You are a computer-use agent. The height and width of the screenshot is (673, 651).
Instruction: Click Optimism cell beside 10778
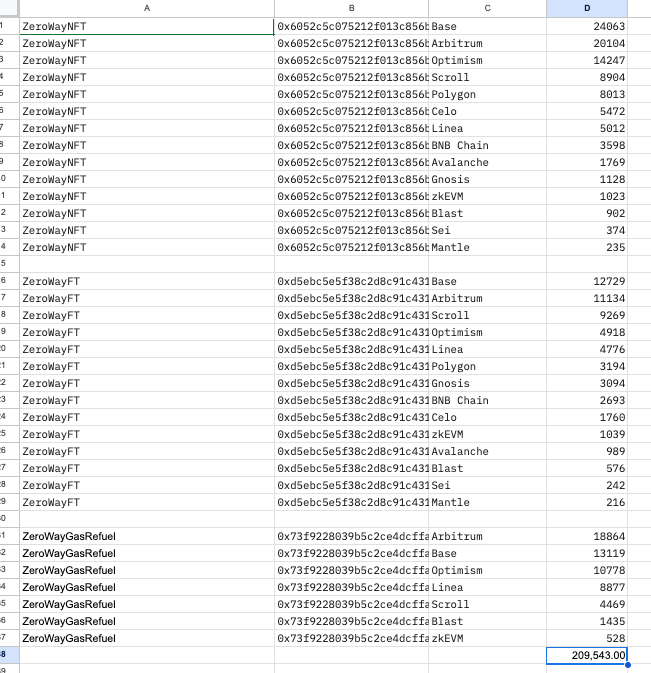pyautogui.click(x=487, y=570)
